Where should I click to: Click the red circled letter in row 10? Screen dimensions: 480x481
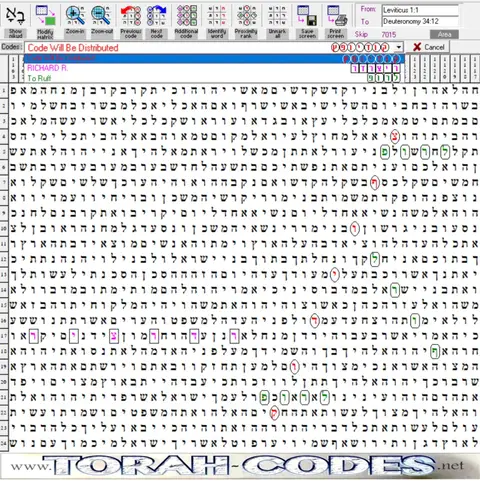point(355,228)
